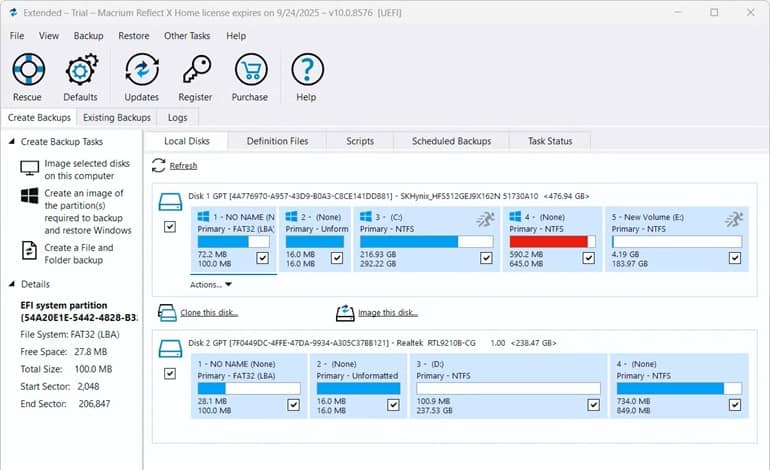Click the running figure icon on (C:) partition
Image resolution: width=770 pixels, height=470 pixels.
coord(486,219)
